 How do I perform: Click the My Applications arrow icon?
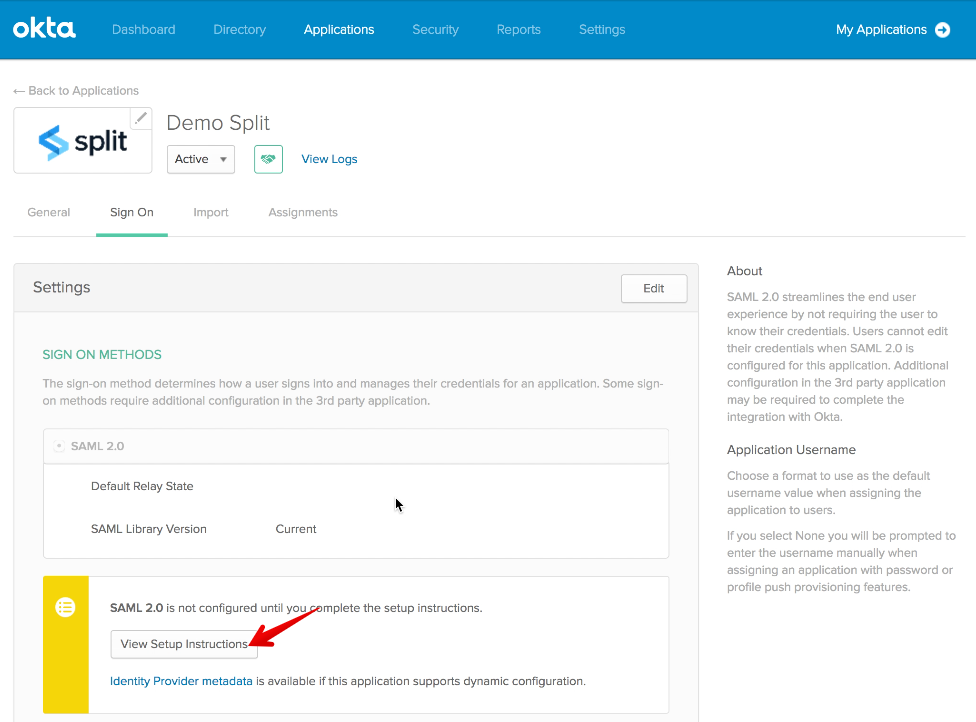tap(943, 30)
